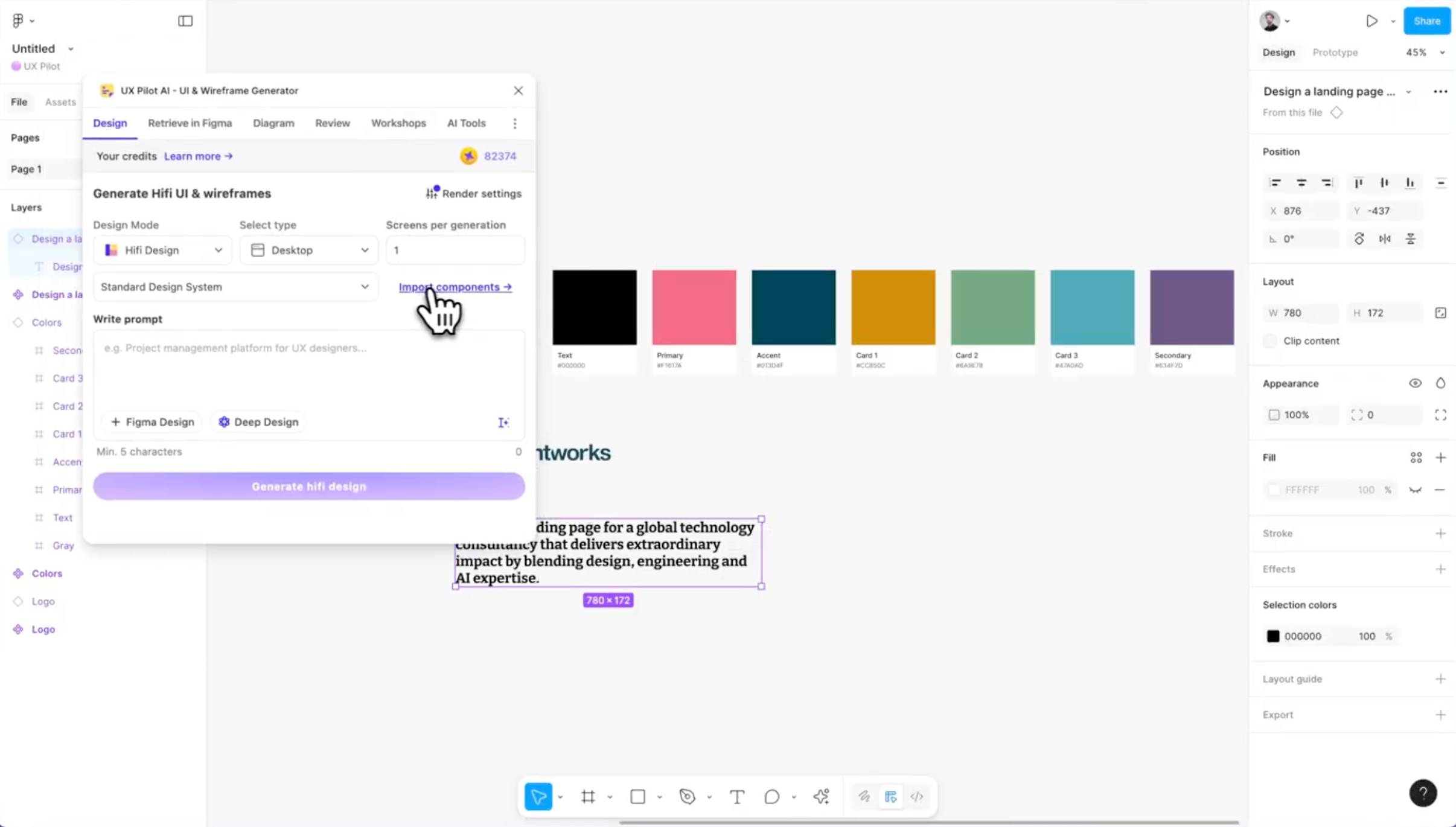This screenshot has height=827, width=1456.
Task: Click the Present play icon
Action: [1371, 21]
